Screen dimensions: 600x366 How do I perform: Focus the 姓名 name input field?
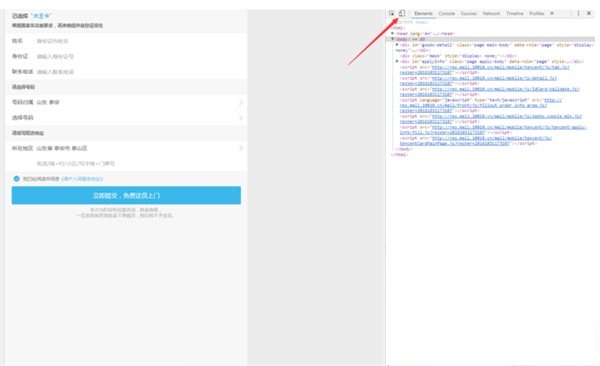point(138,41)
